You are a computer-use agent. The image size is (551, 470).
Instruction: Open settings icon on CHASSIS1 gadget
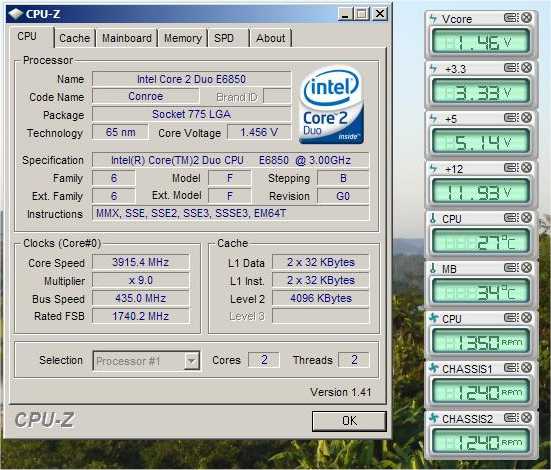click(511, 368)
